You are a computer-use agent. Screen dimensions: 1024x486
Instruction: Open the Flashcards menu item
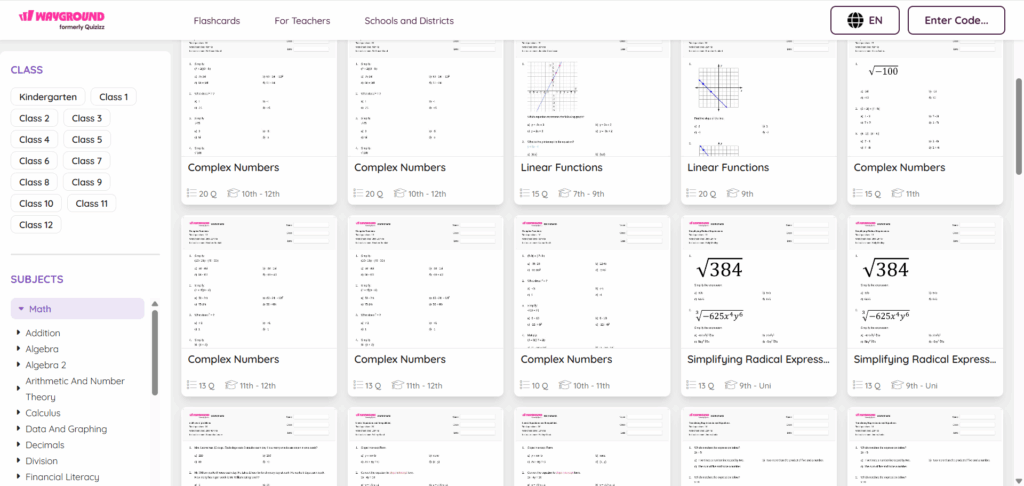click(217, 21)
